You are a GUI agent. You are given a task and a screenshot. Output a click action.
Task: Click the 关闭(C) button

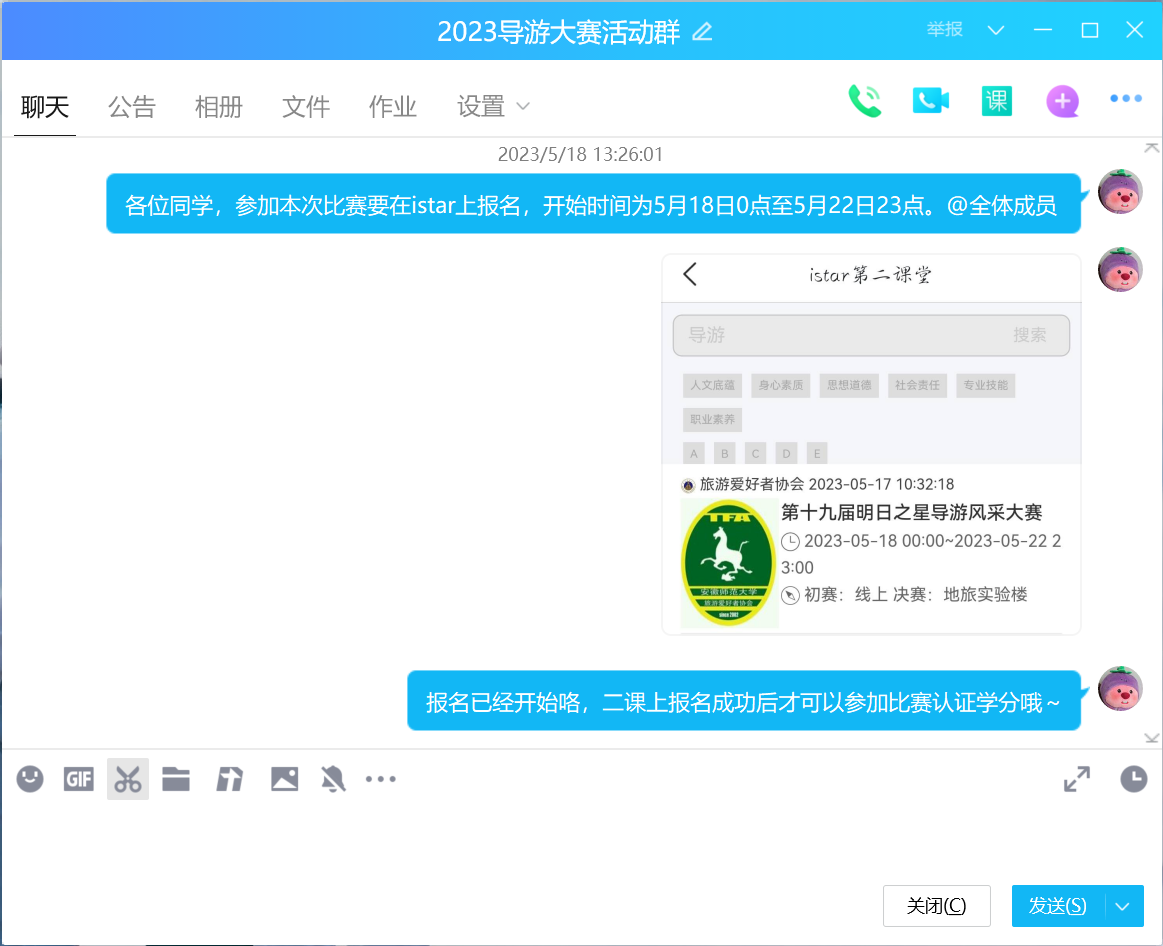tap(936, 906)
